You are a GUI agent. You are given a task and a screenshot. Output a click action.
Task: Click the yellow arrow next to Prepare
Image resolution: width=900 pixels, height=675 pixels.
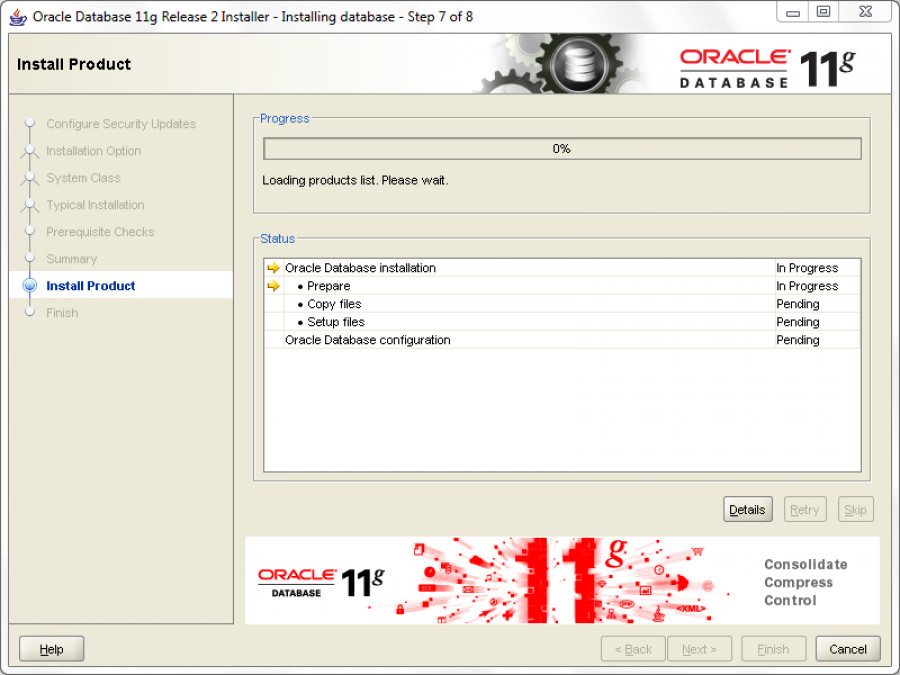(273, 286)
